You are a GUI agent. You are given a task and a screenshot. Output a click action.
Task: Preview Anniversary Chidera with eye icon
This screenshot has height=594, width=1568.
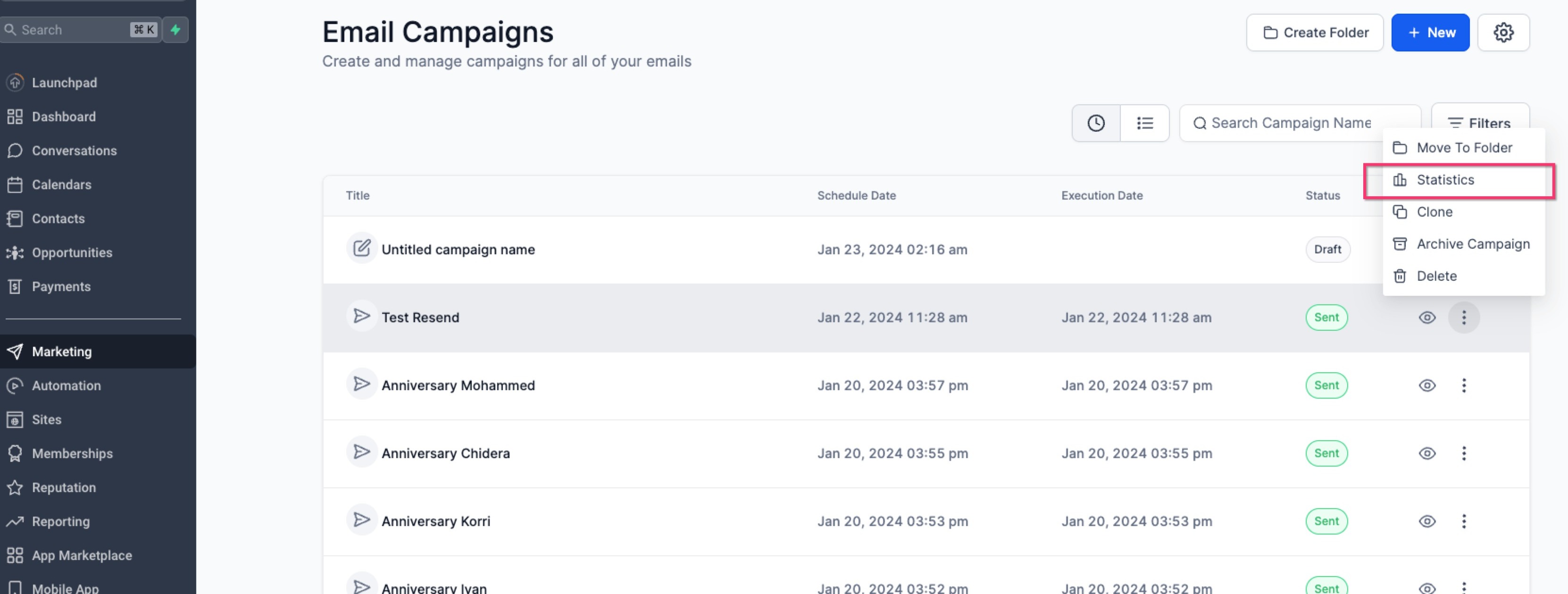(1427, 453)
